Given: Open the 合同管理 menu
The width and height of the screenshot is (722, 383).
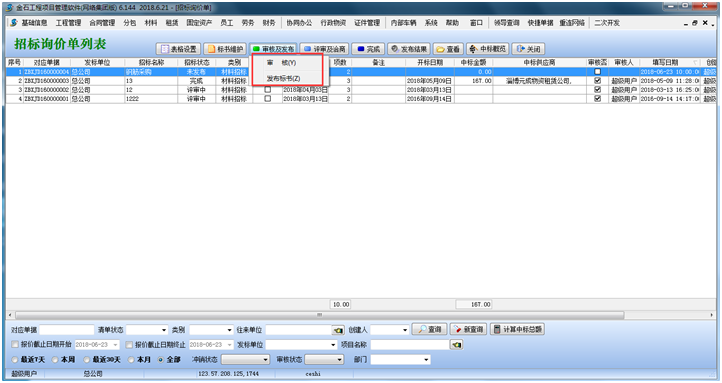Looking at the screenshot, I should 102,23.
